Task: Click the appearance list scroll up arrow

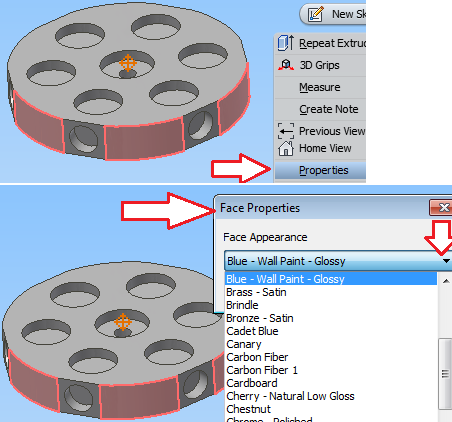Action: coord(446,281)
